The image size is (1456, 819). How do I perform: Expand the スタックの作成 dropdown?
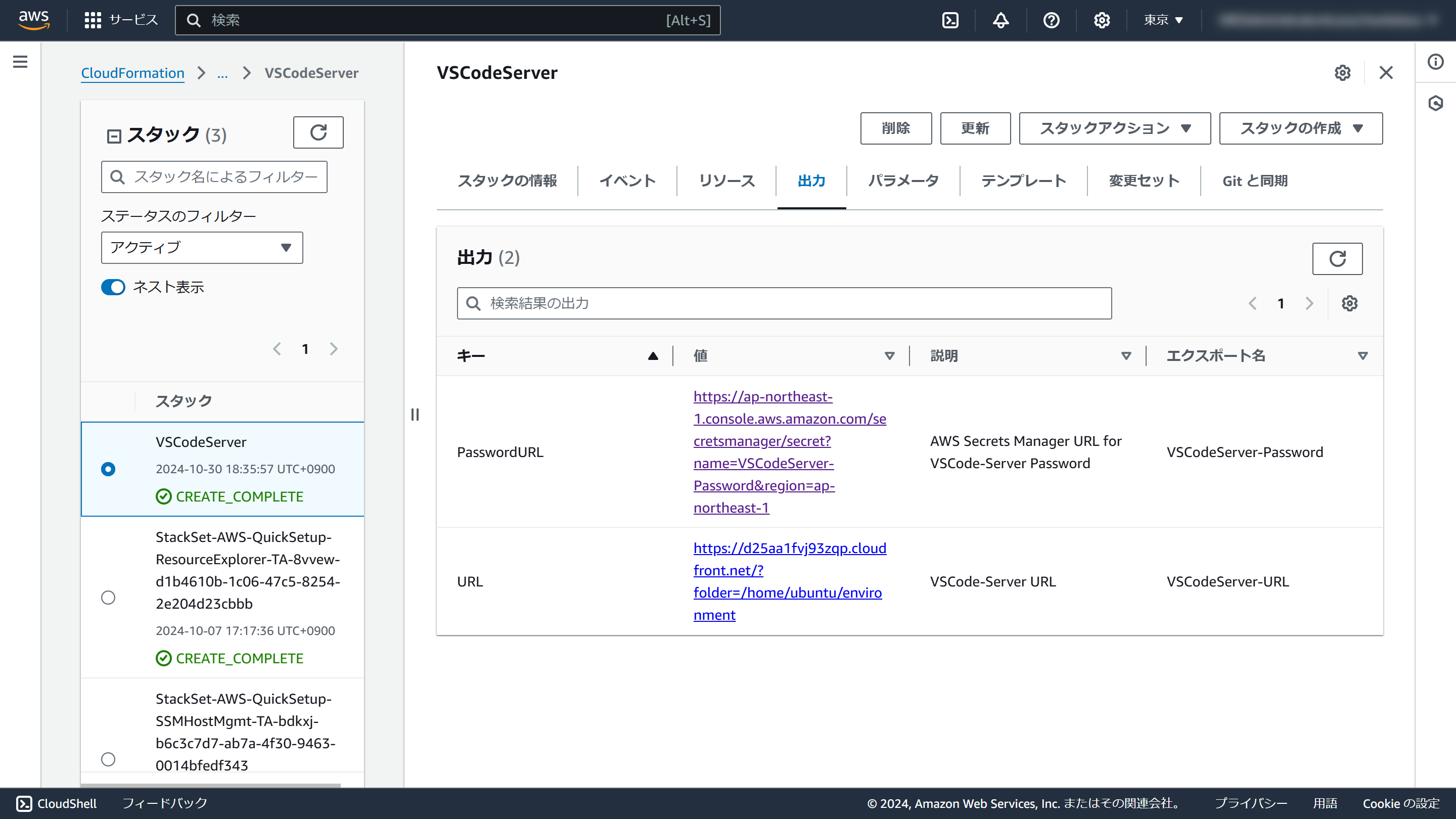click(1301, 128)
